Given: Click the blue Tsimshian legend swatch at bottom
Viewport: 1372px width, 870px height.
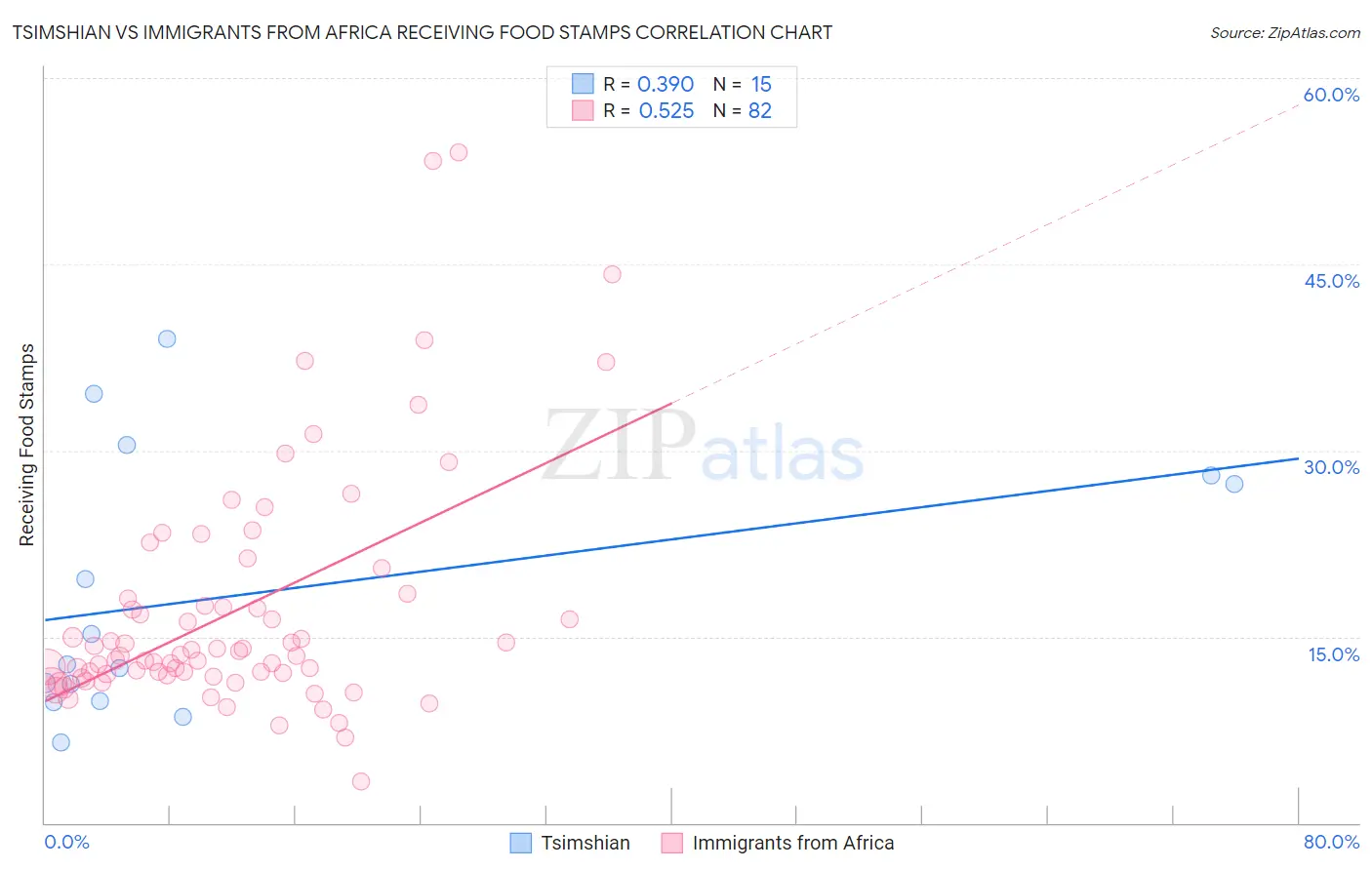Looking at the screenshot, I should click(521, 843).
